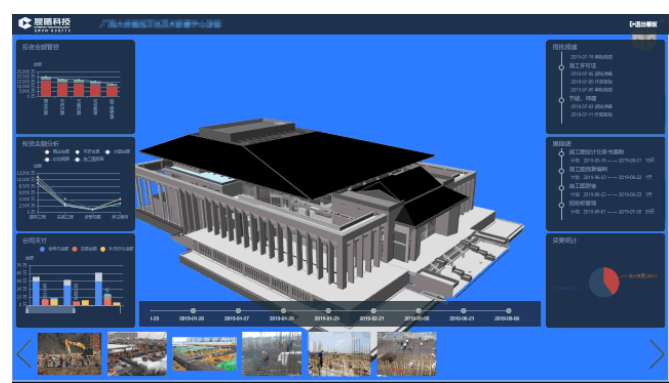The width and height of the screenshot is (669, 383).
Task: Click last milestone node circle in milestone panel
Action: pyautogui.click(x=561, y=205)
